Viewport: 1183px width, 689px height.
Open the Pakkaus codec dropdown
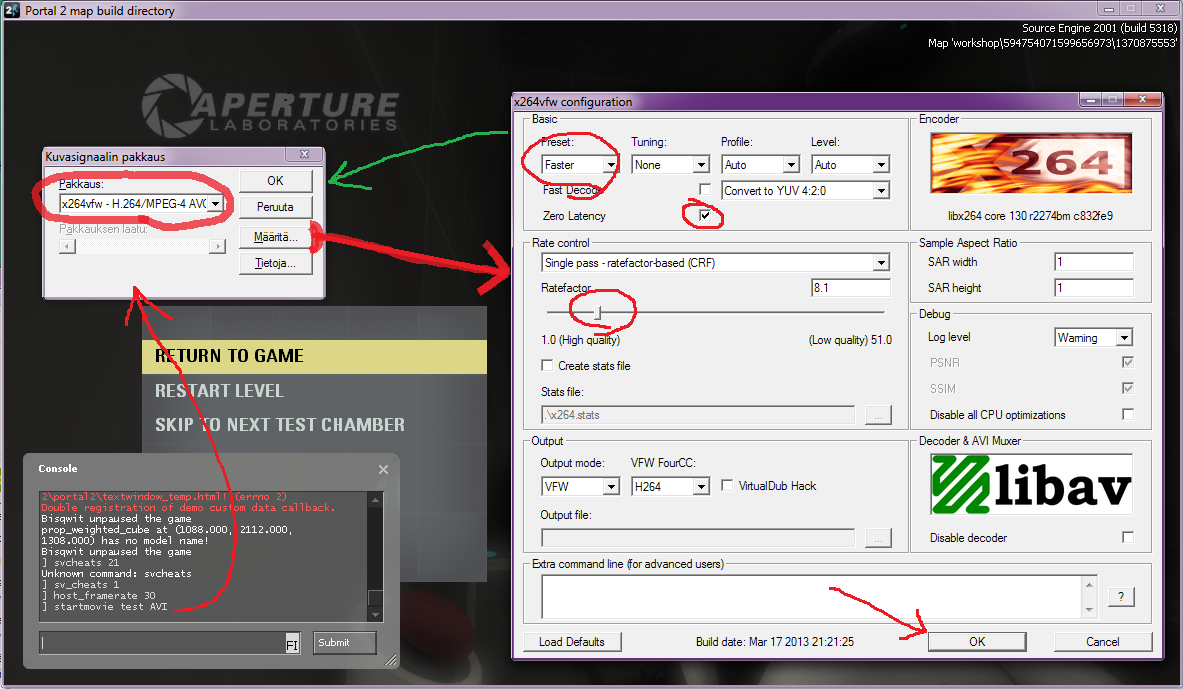coord(142,204)
